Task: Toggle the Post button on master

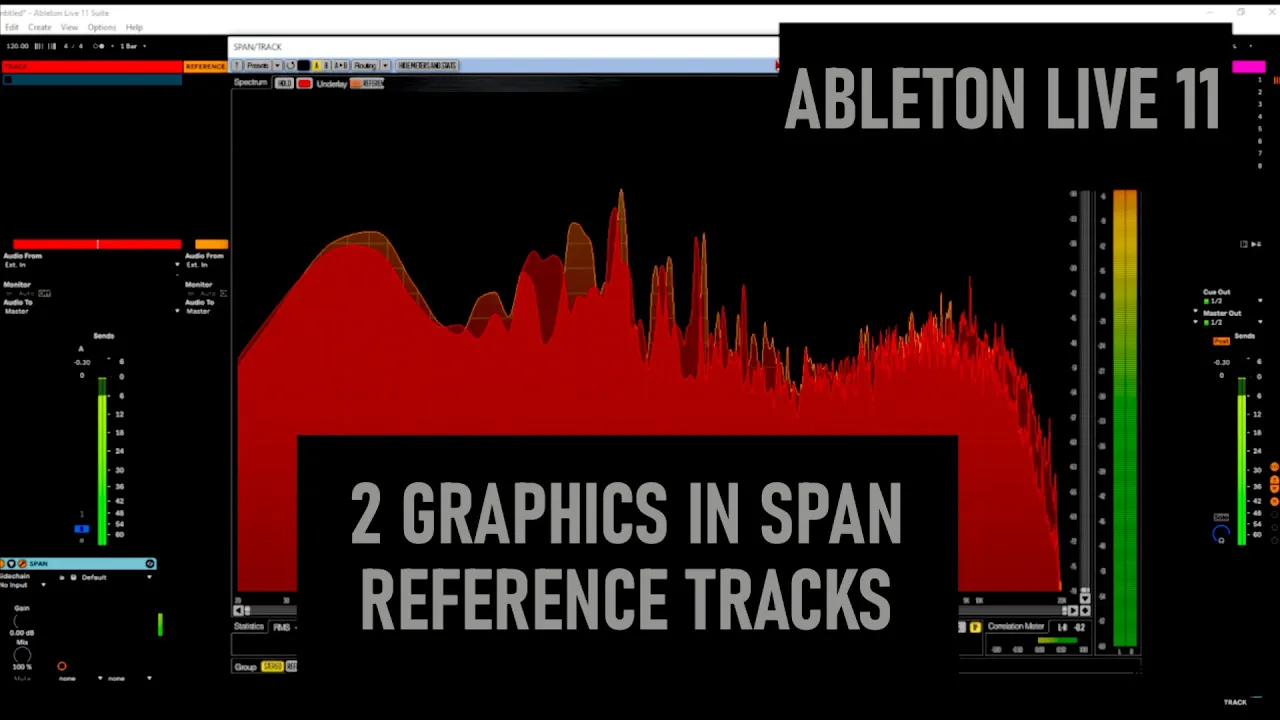Action: 1222,341
